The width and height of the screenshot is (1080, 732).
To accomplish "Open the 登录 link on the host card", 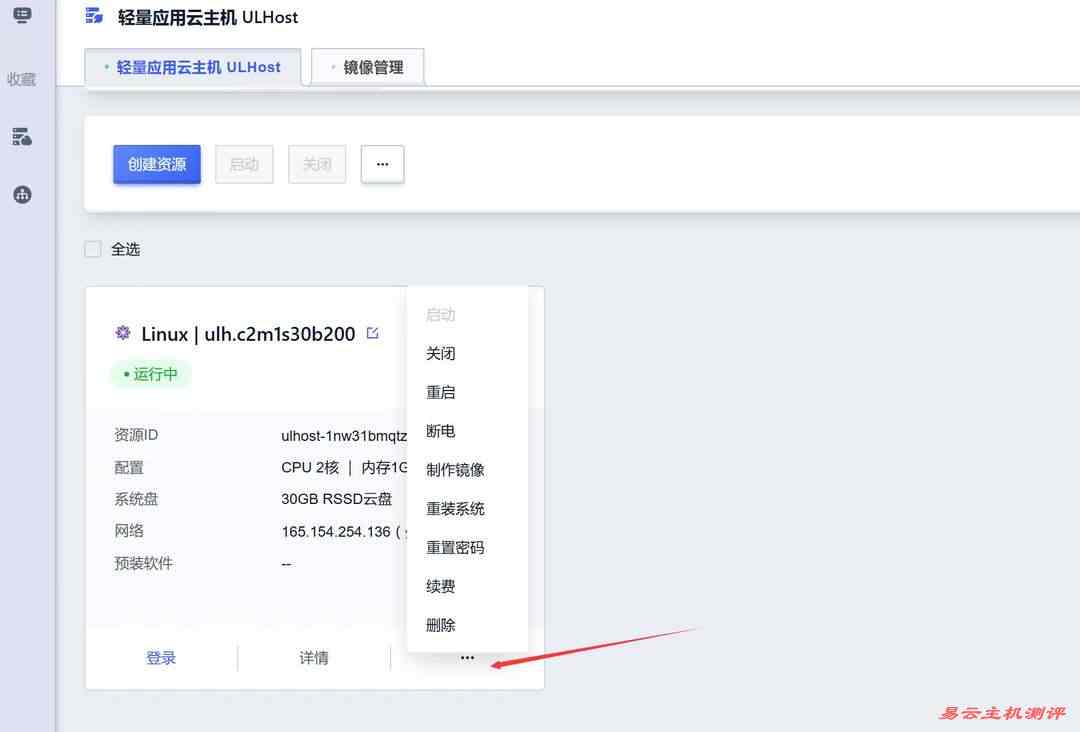I will [161, 657].
